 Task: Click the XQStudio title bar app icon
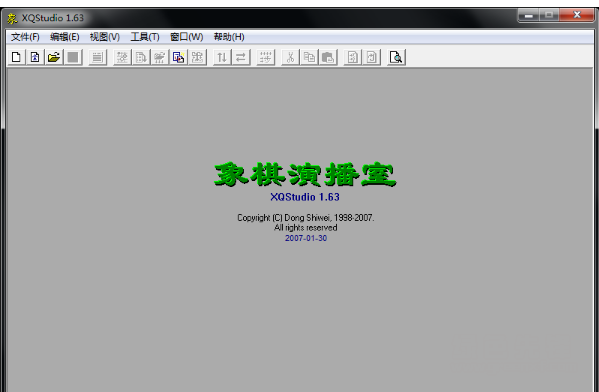pos(12,18)
